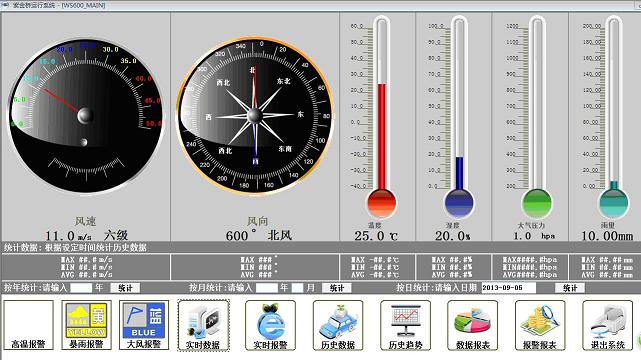The height and width of the screenshot is (360, 641).
Task: Open 实时报警 real-time alarm page
Action: [270, 325]
